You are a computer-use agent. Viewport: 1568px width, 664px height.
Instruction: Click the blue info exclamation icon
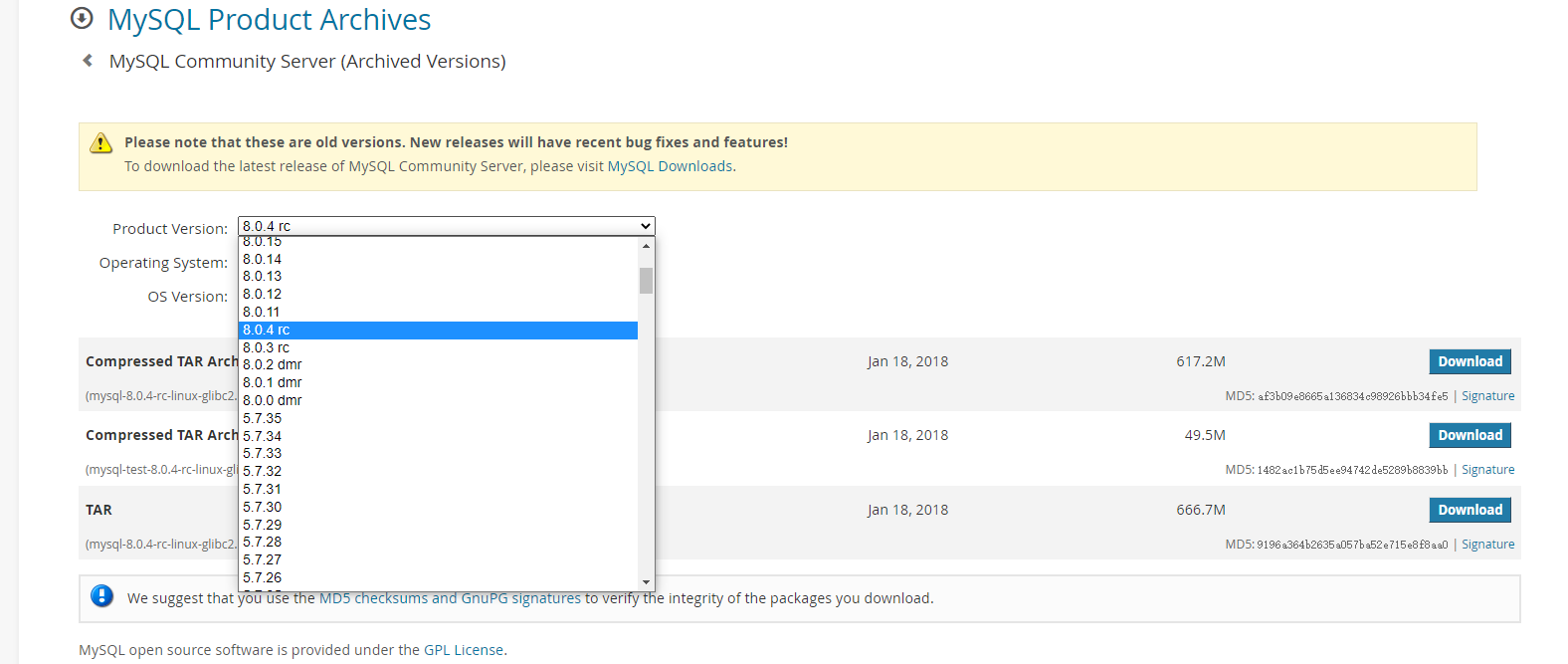(x=101, y=595)
